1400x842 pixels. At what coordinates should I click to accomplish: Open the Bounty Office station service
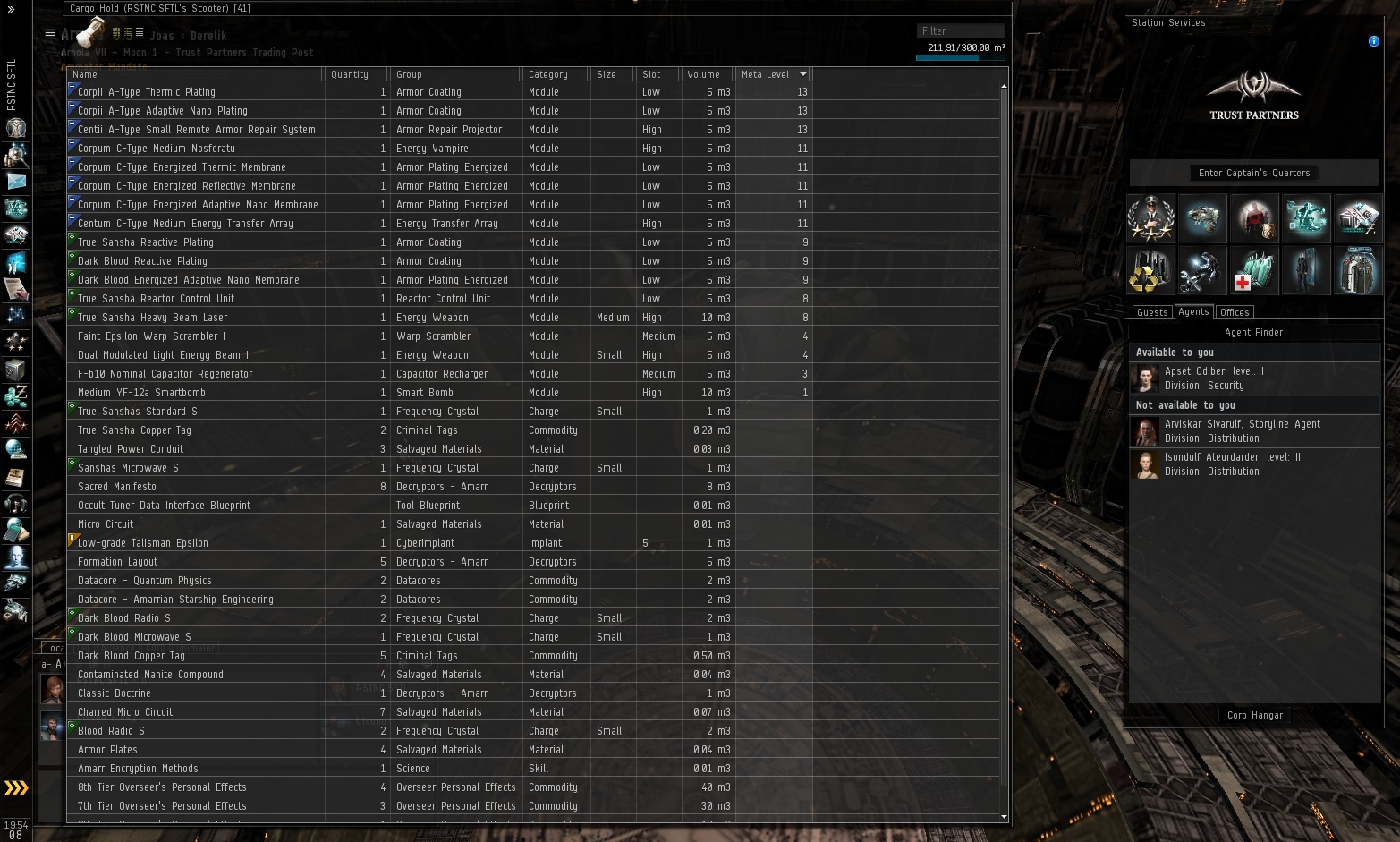coord(1254,218)
